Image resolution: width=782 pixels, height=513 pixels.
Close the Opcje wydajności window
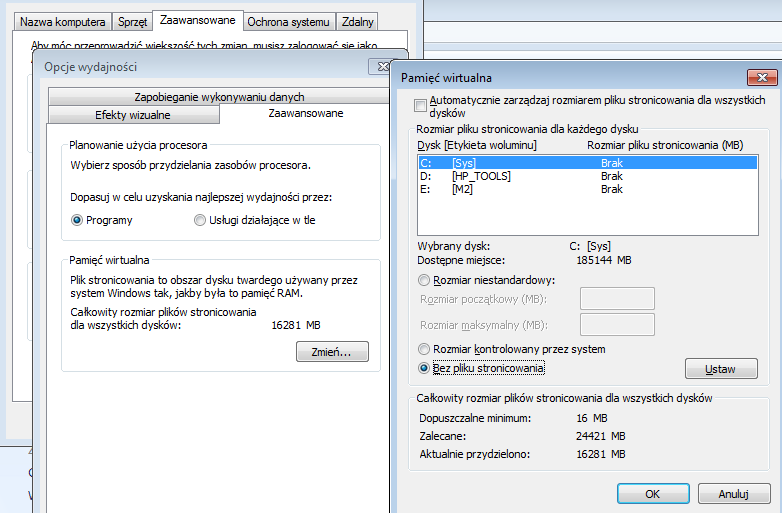381,66
